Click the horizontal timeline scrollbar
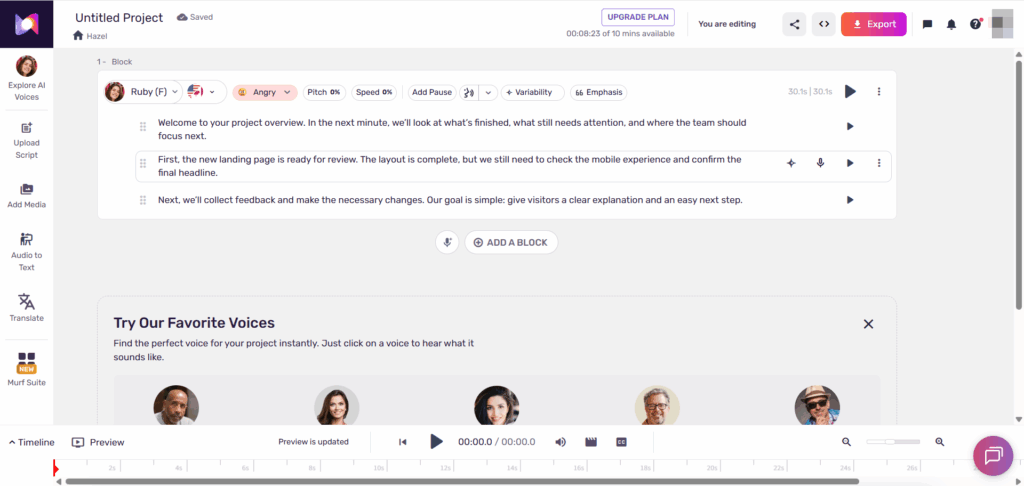Screen dimensions: 1024x486 [x=462, y=482]
